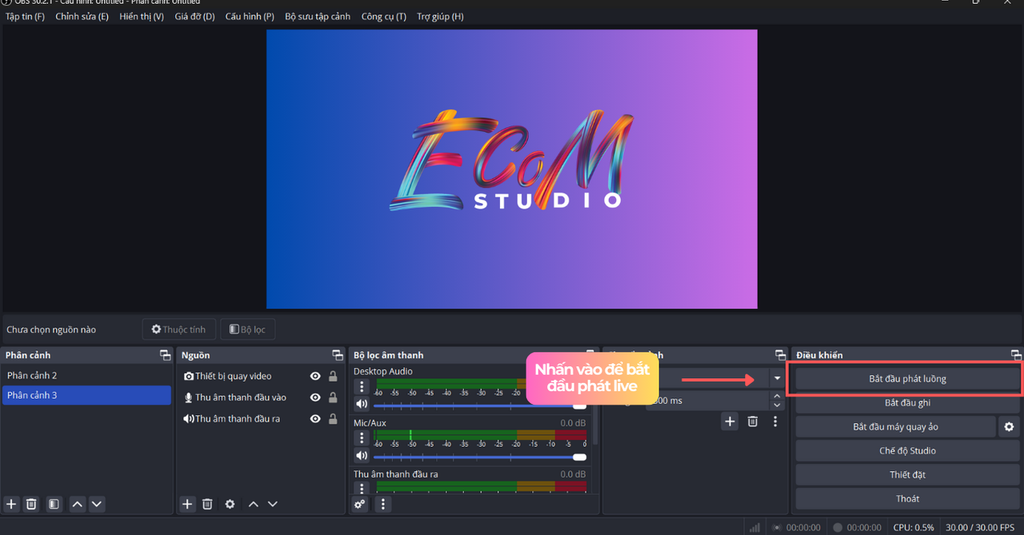The height and width of the screenshot is (535, 1024).
Task: Hide the Thu âm thanh đầu vào source
Action: coord(315,398)
